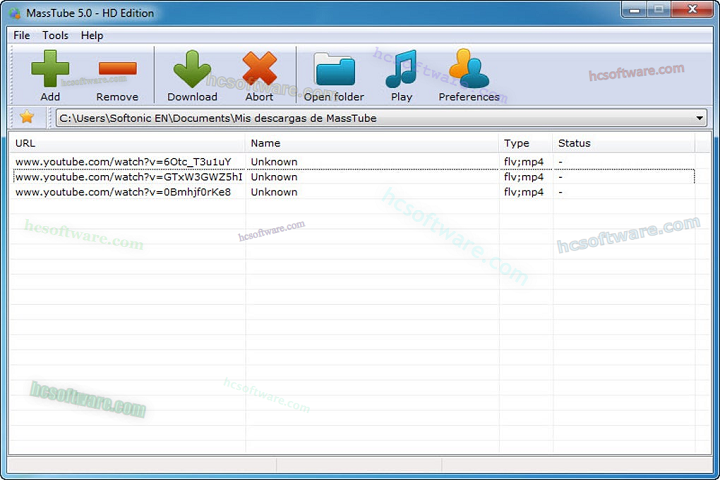Click the status dash in 6Otc_T3u1uY row
The height and width of the screenshot is (480, 720).
[561, 162]
